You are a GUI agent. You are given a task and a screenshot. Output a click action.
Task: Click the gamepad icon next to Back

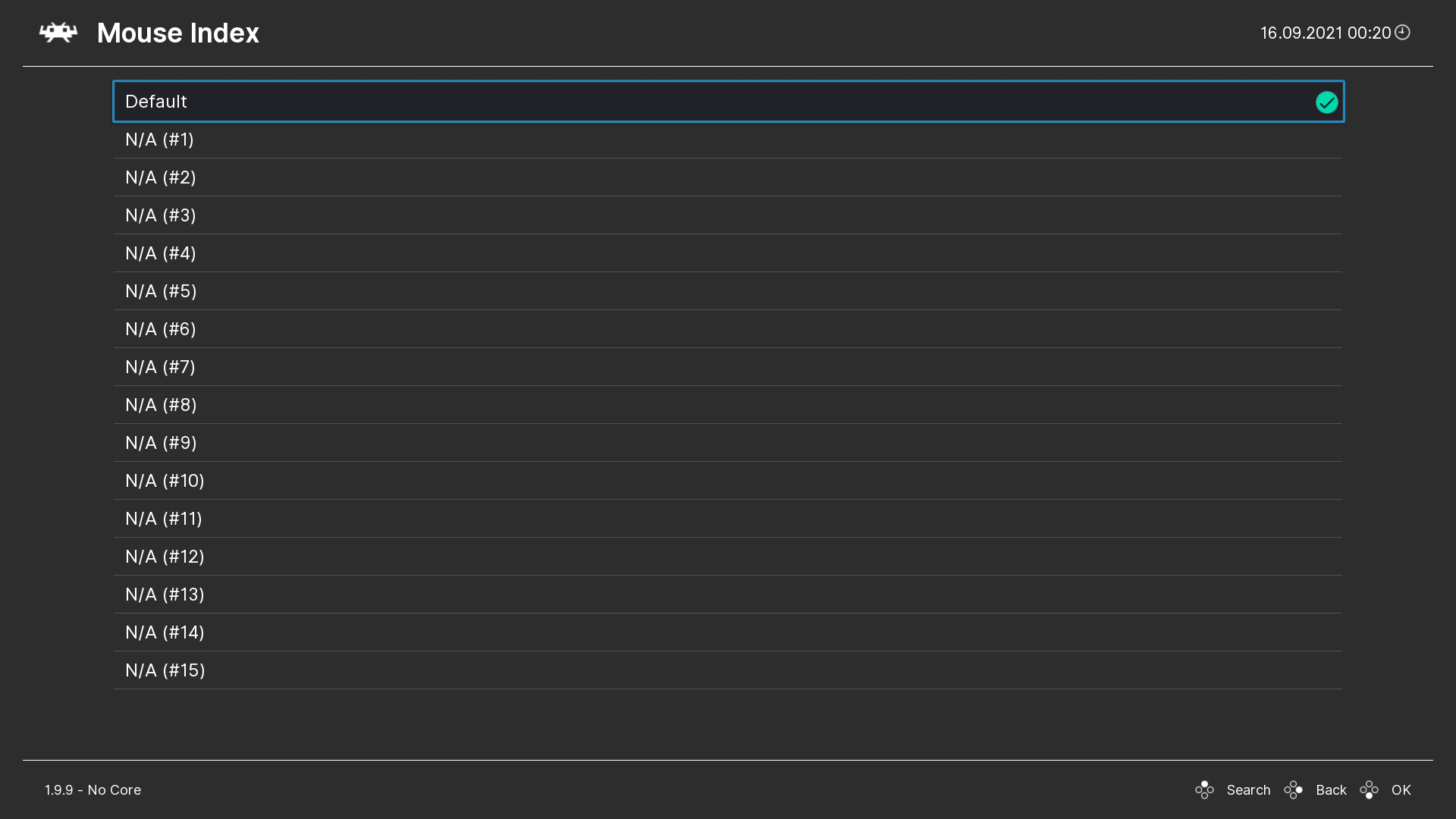(1294, 789)
